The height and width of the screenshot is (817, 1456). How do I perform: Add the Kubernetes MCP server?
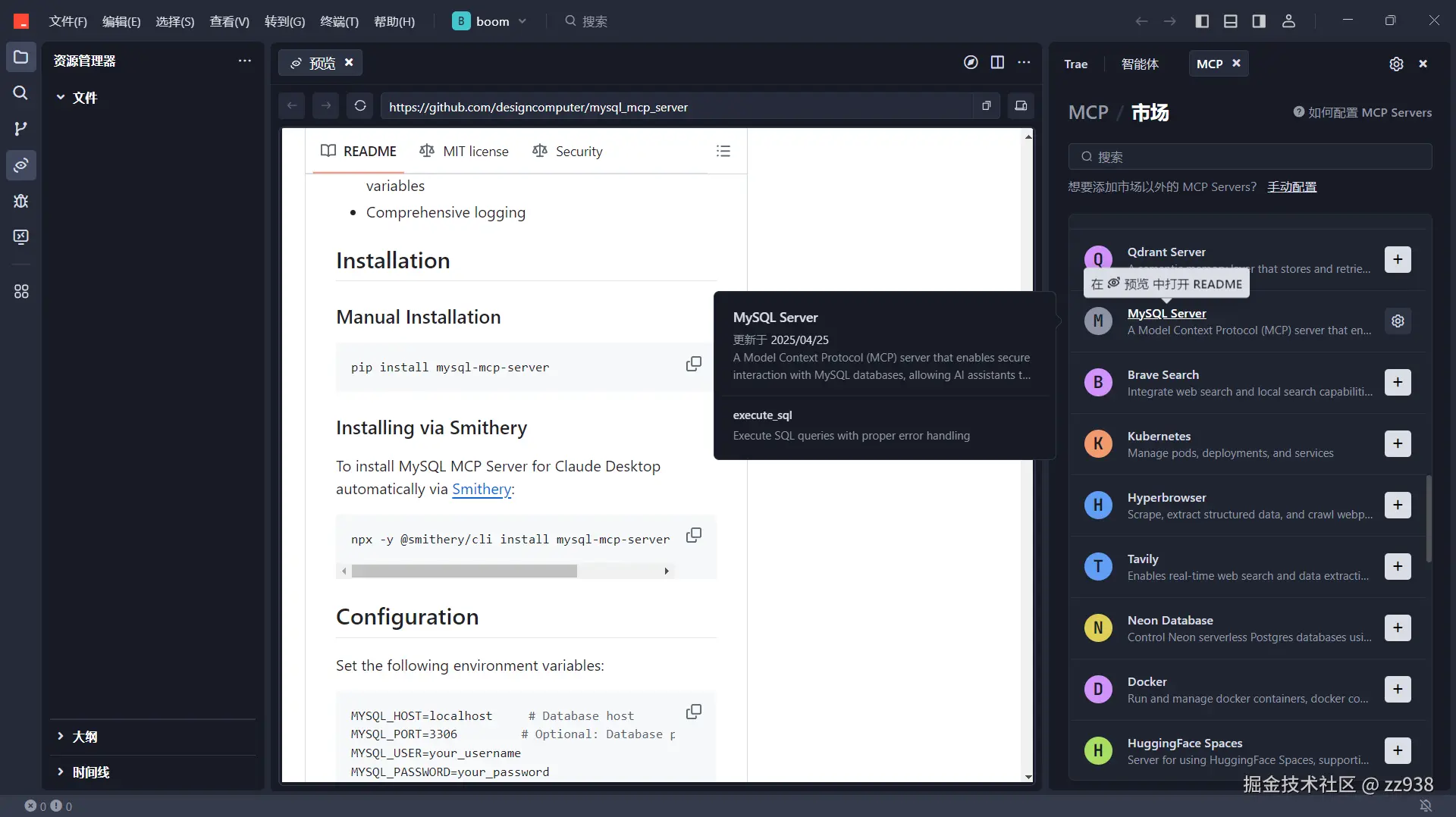tap(1398, 444)
